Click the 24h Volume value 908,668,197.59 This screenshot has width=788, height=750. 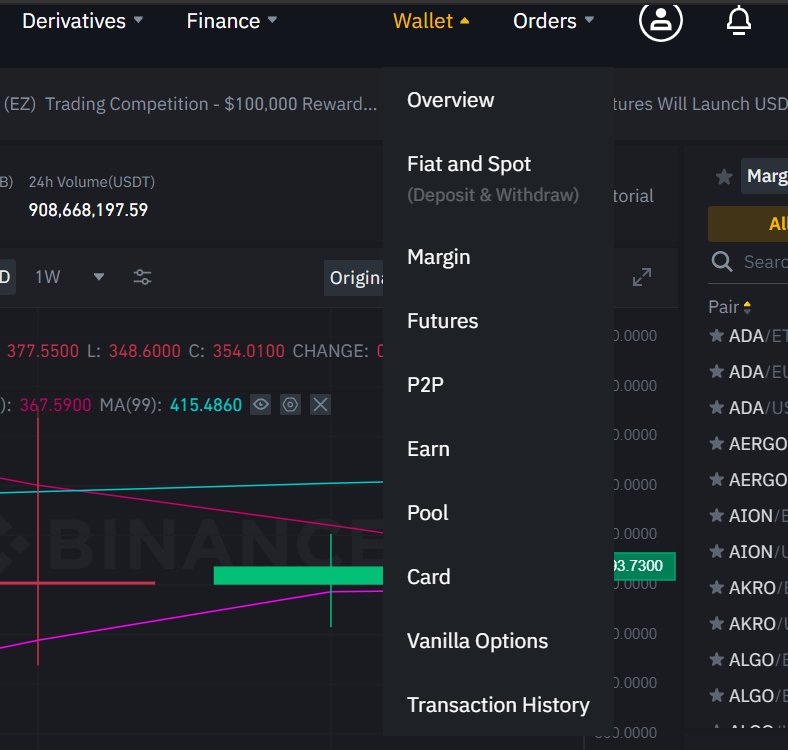tap(88, 210)
